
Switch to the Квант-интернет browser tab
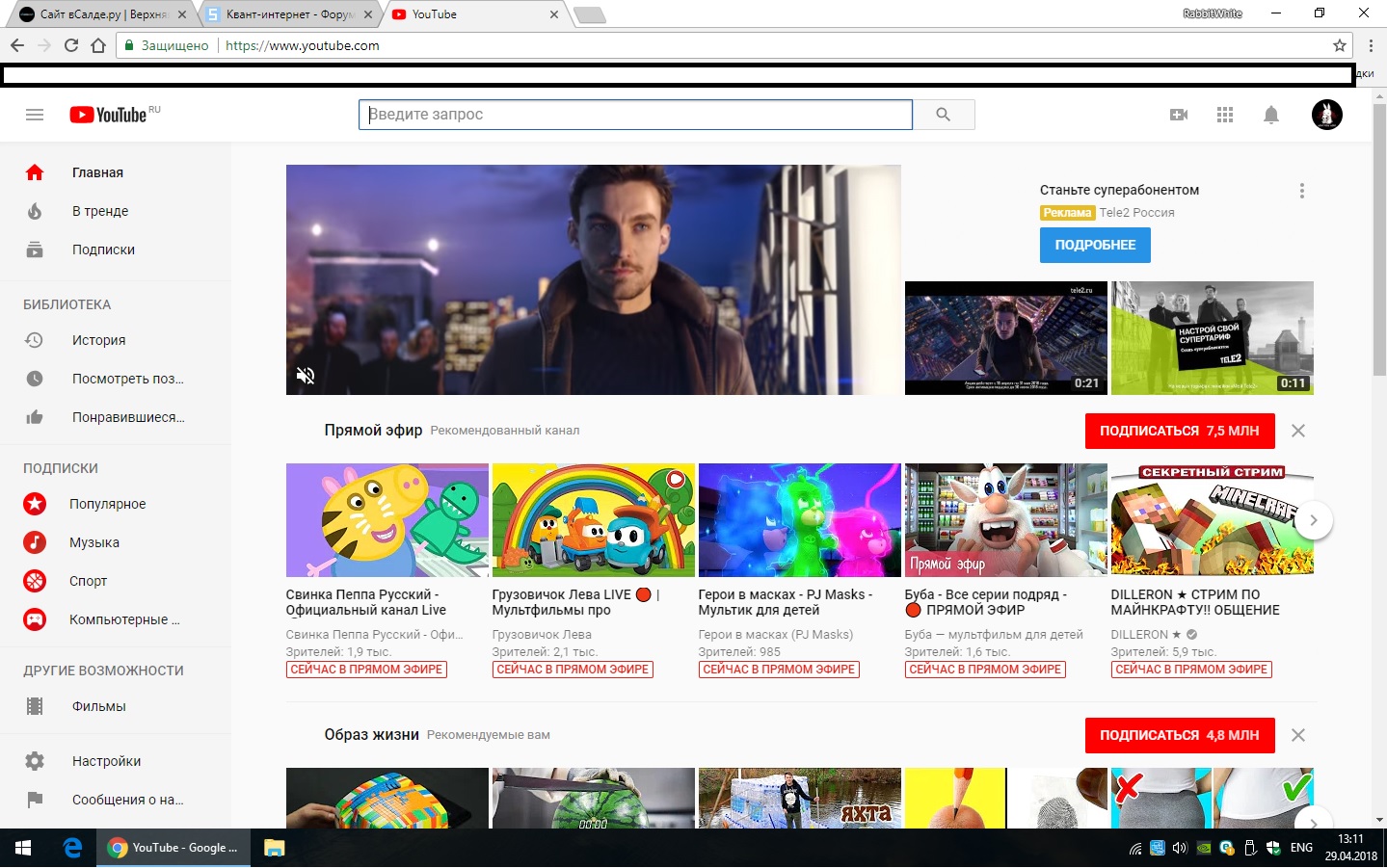click(x=288, y=14)
